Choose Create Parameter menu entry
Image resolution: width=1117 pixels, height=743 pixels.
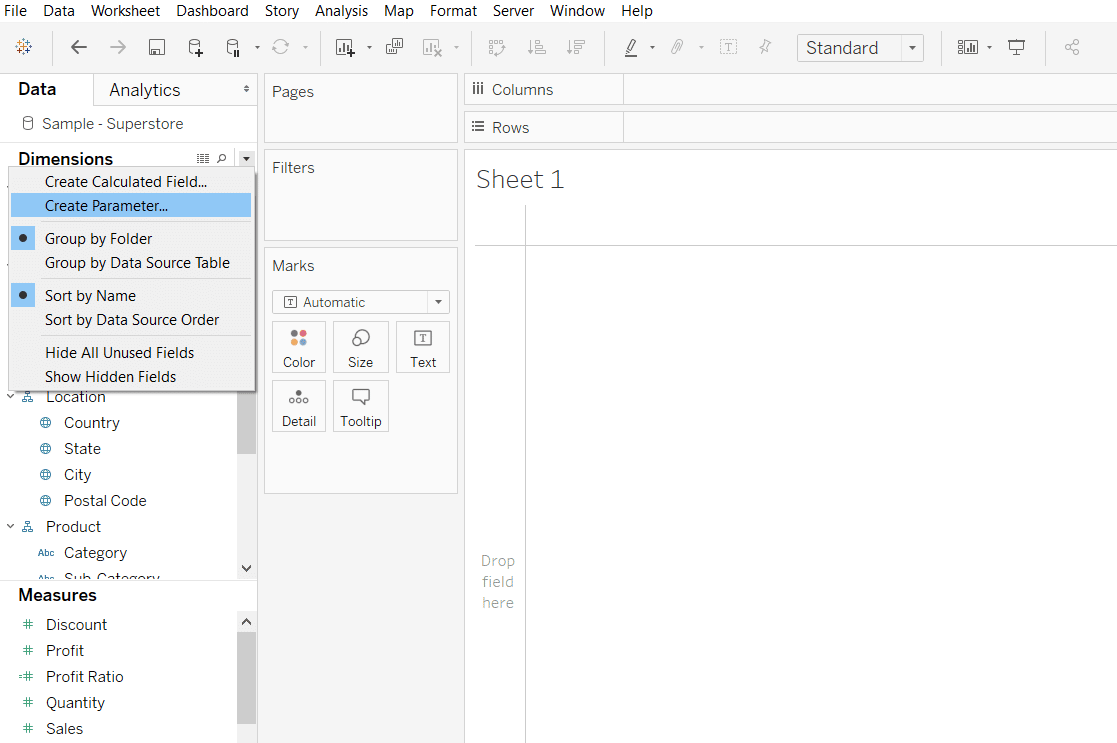[x=131, y=206]
